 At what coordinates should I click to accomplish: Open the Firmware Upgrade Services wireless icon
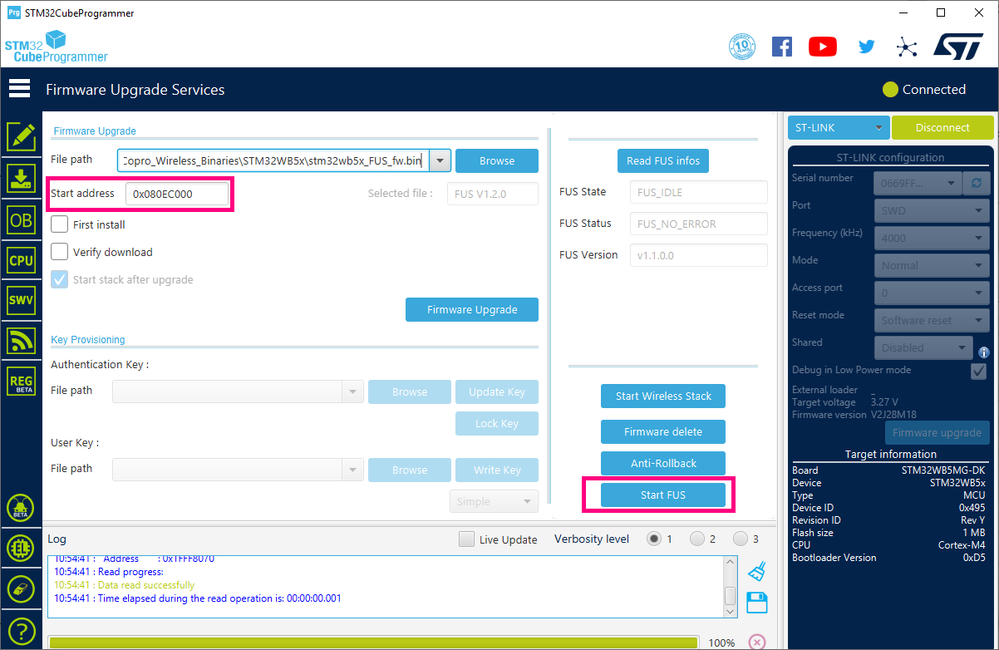21,340
